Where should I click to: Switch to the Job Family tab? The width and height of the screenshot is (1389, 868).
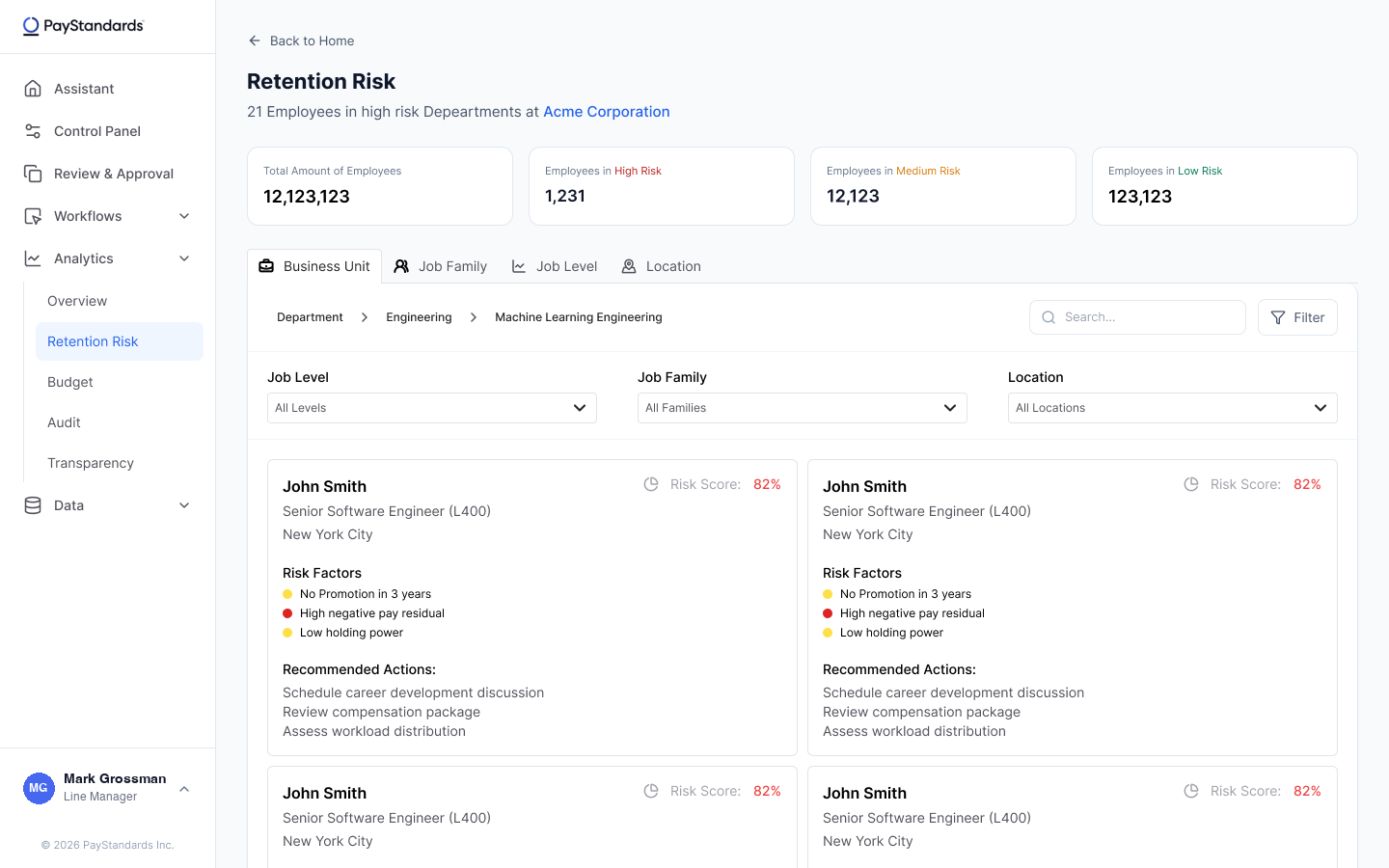[x=441, y=266]
